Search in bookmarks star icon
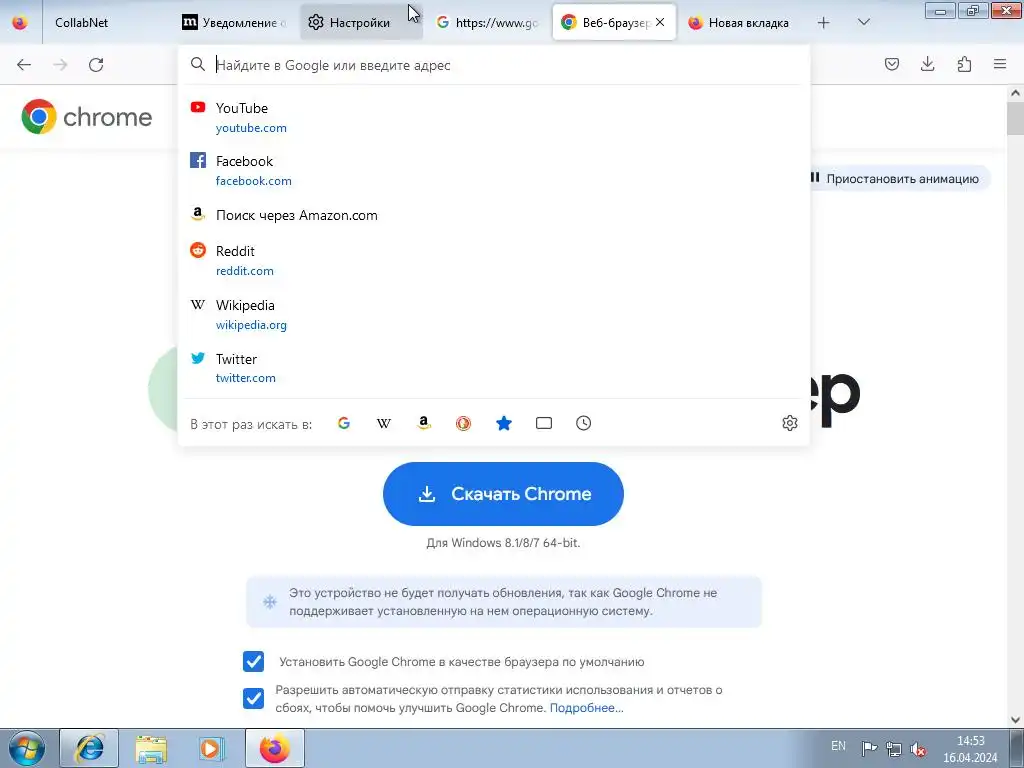This screenshot has width=1024, height=768. tap(504, 423)
